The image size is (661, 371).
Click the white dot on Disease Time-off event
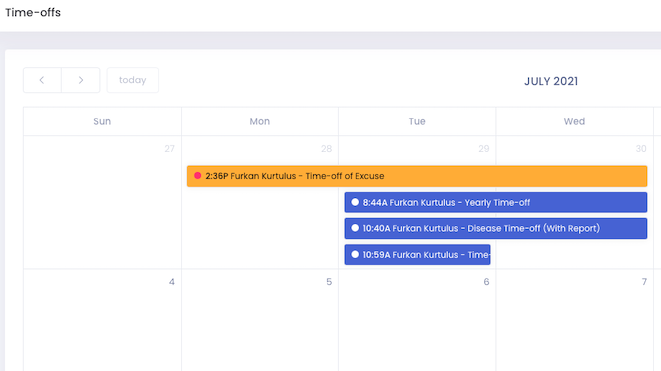[x=355, y=228]
